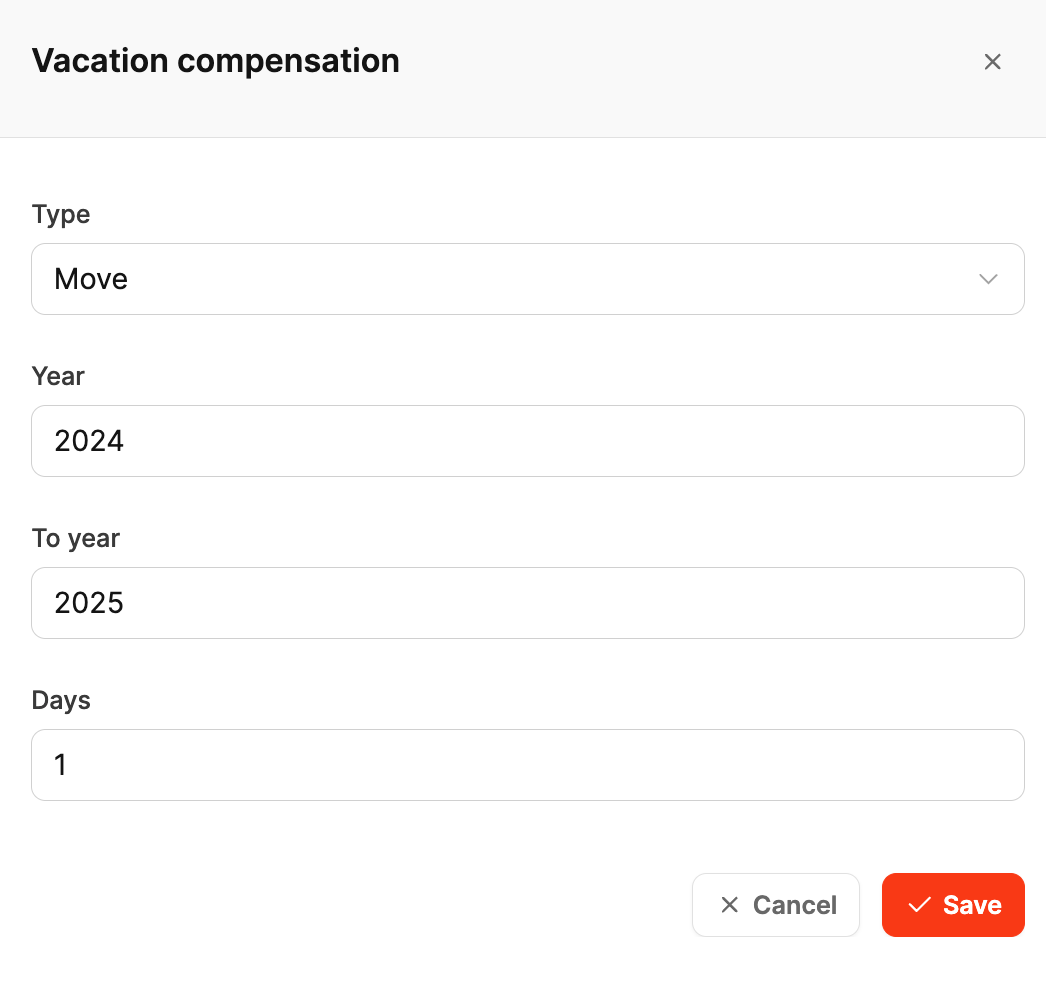Close the Vacation compensation dialog
The image size is (1046, 984).
pyautogui.click(x=992, y=62)
